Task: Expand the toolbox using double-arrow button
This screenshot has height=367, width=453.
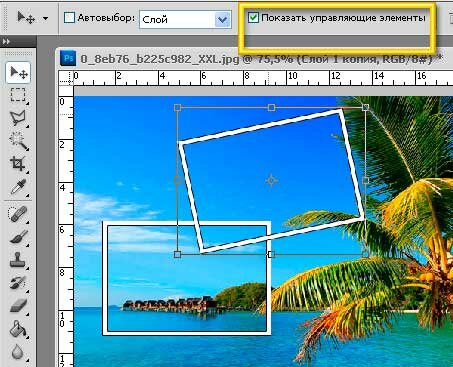Action: (6, 42)
